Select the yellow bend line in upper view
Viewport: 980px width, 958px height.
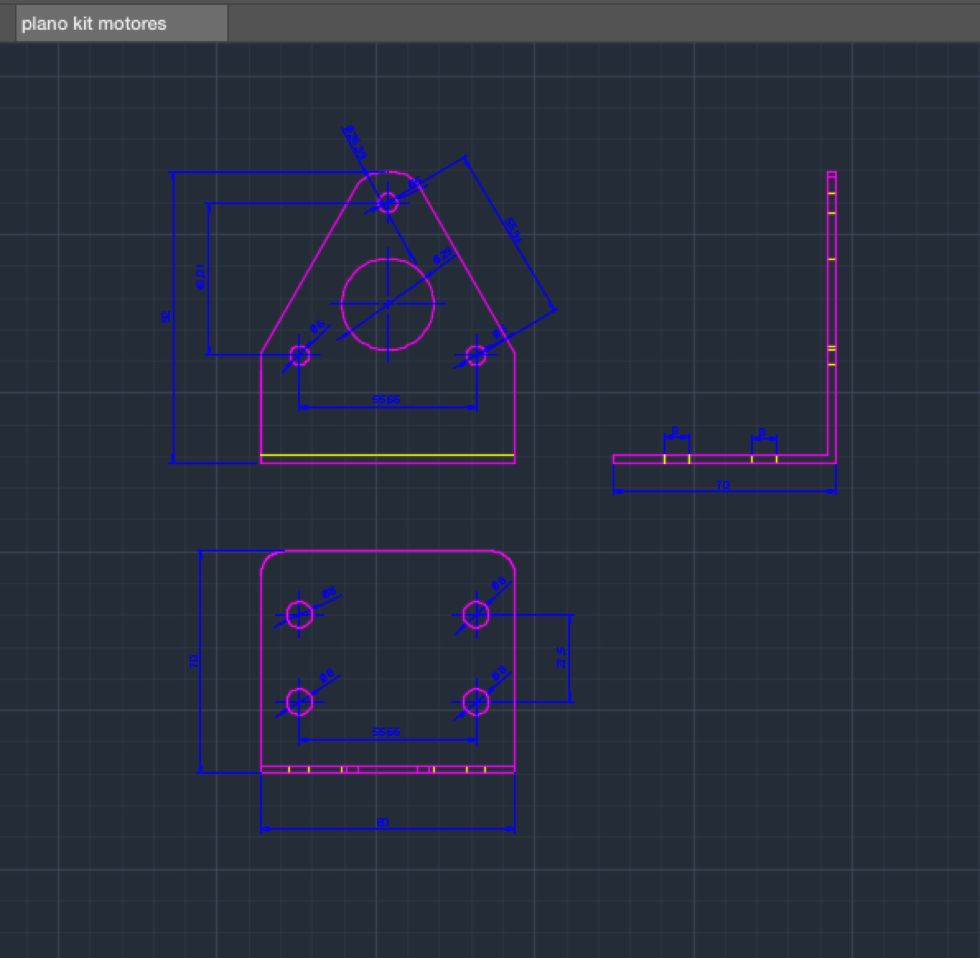coord(388,455)
